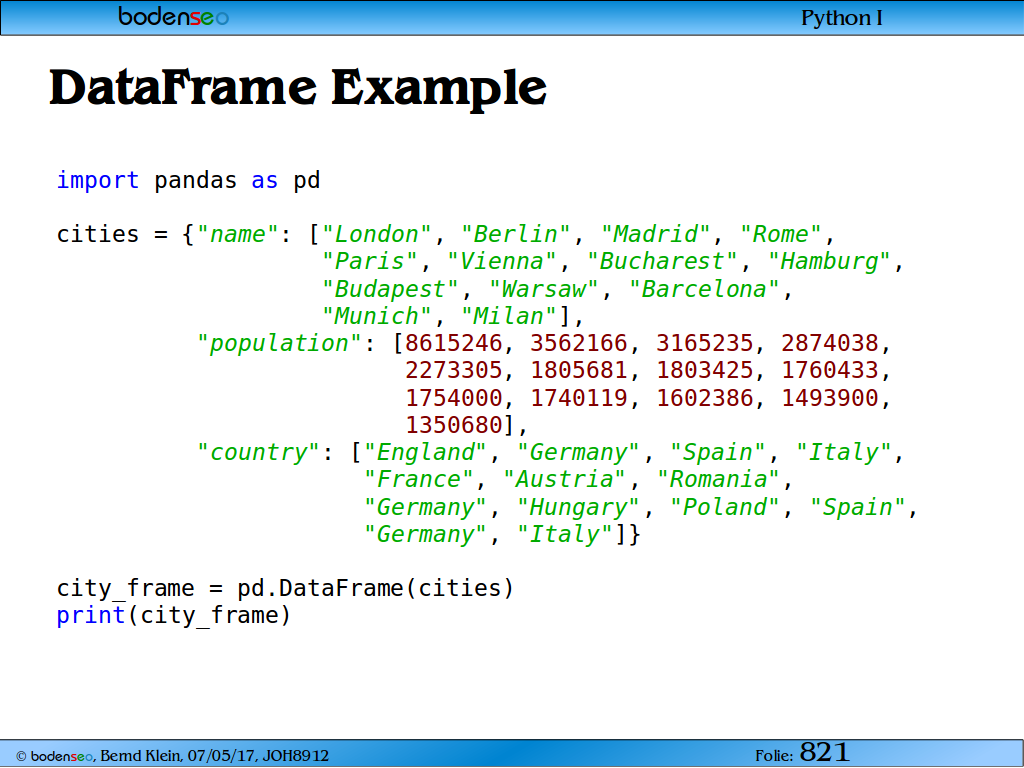Click the number 3165235
Viewport: 1024px width, 768px height.
pos(705,344)
